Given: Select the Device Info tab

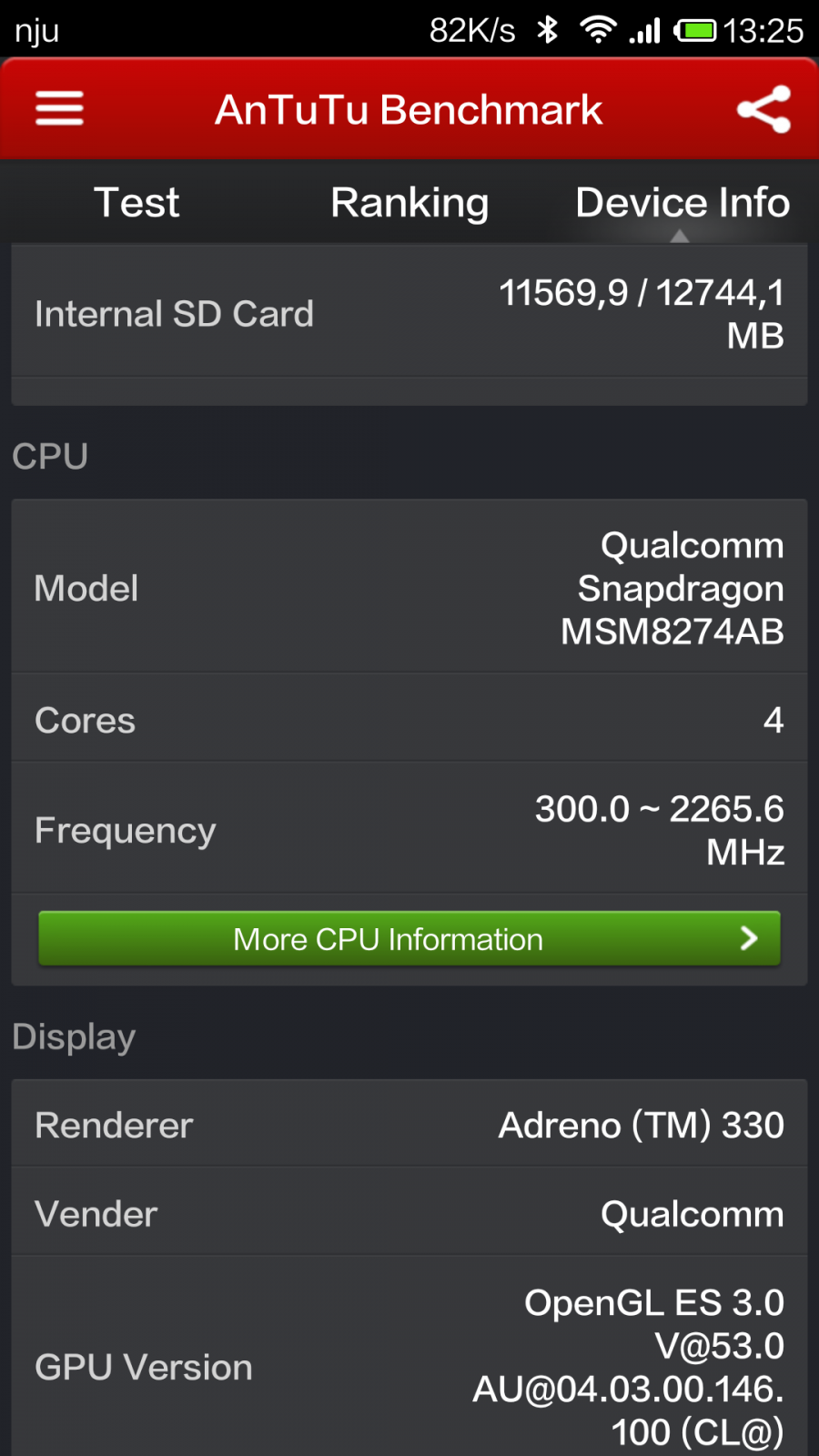Looking at the screenshot, I should (x=682, y=202).
